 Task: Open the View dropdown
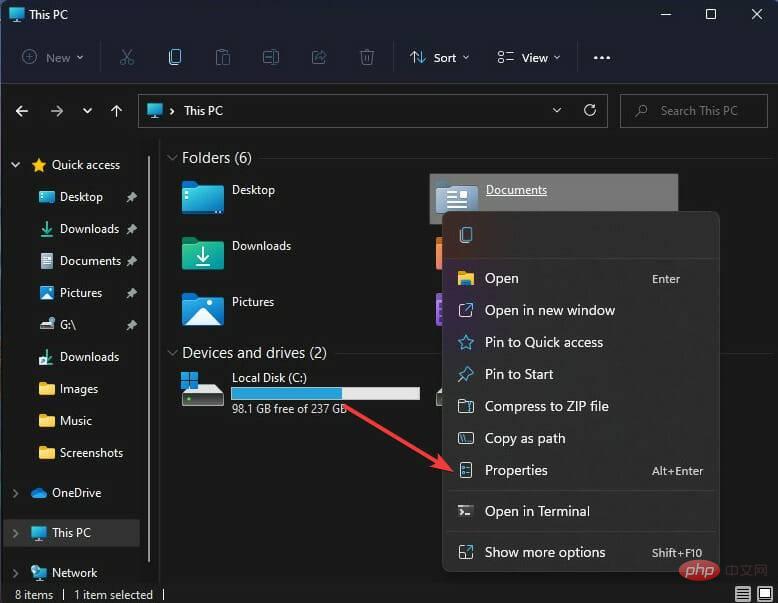click(529, 57)
